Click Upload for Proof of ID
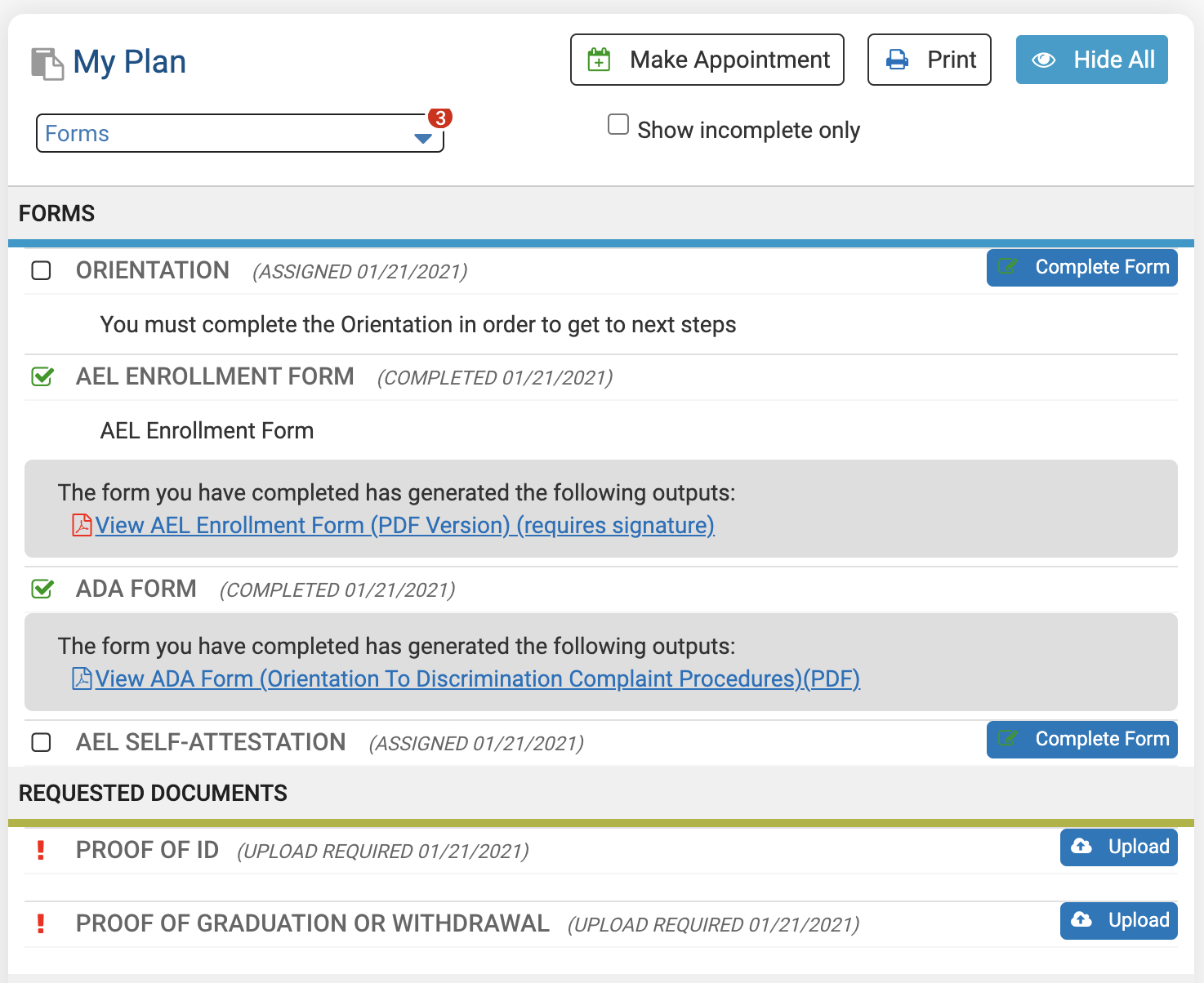The image size is (1204, 983). pos(1119,847)
